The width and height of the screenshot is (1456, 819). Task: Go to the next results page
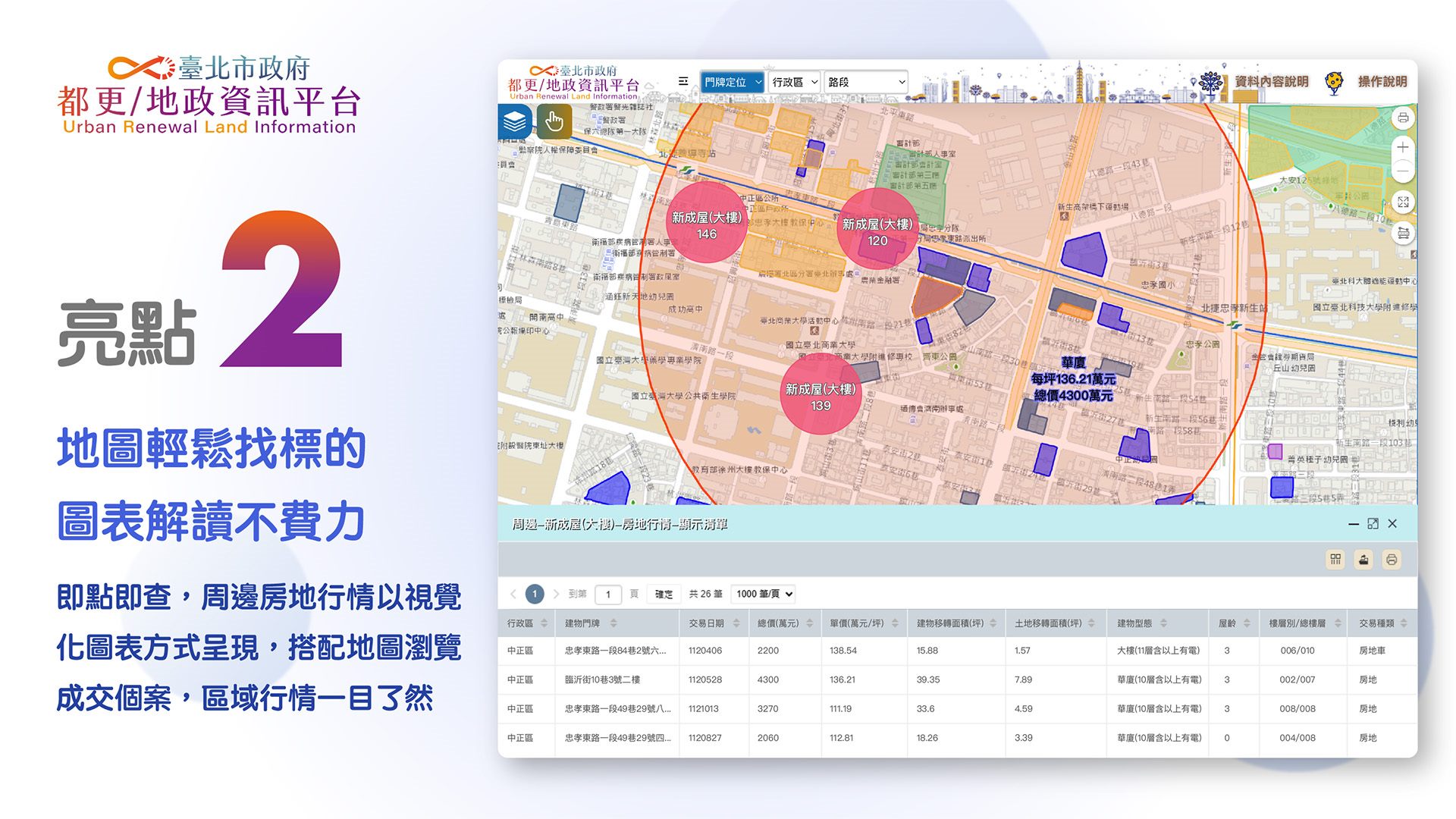click(556, 594)
